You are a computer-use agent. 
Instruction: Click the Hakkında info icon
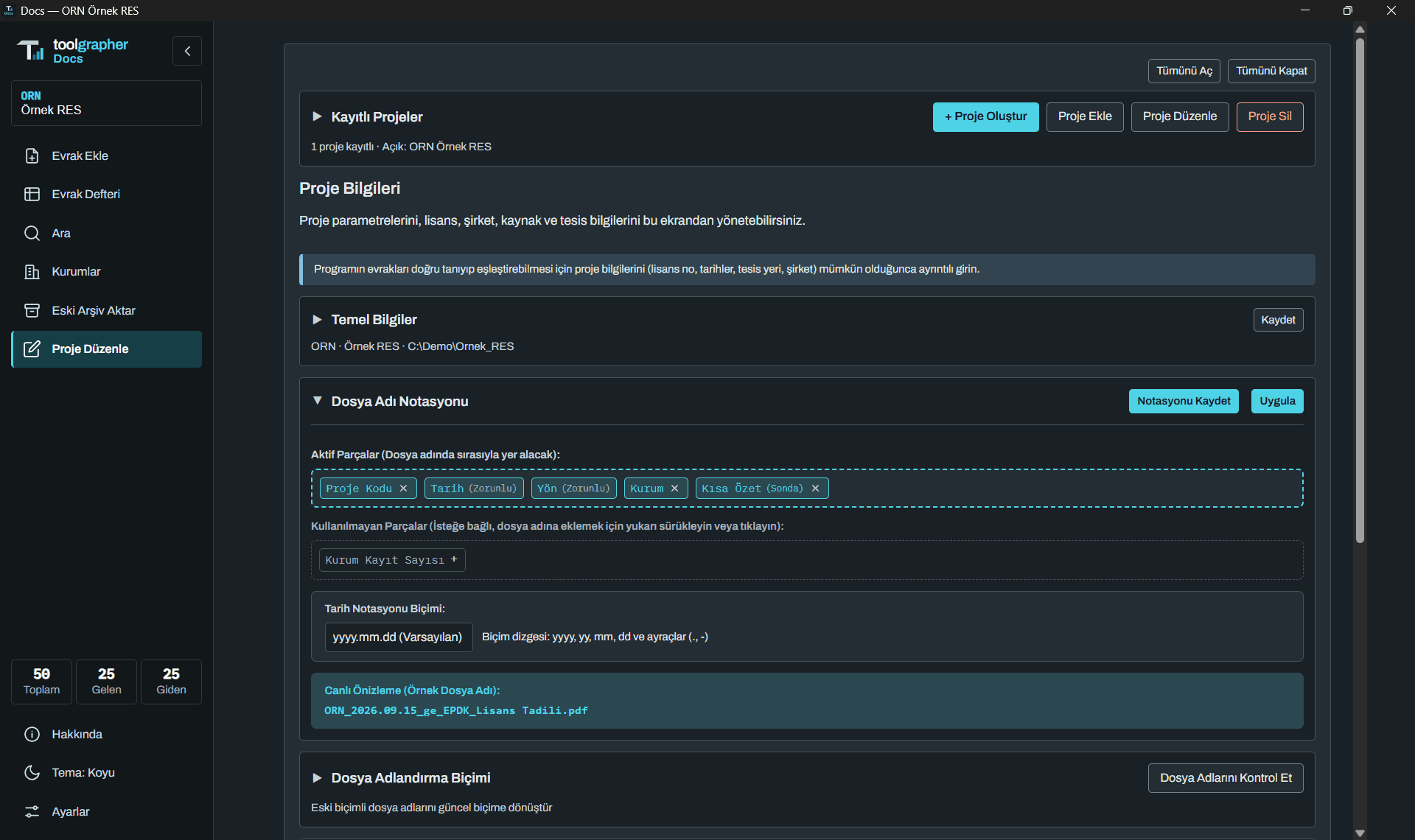(x=32, y=734)
